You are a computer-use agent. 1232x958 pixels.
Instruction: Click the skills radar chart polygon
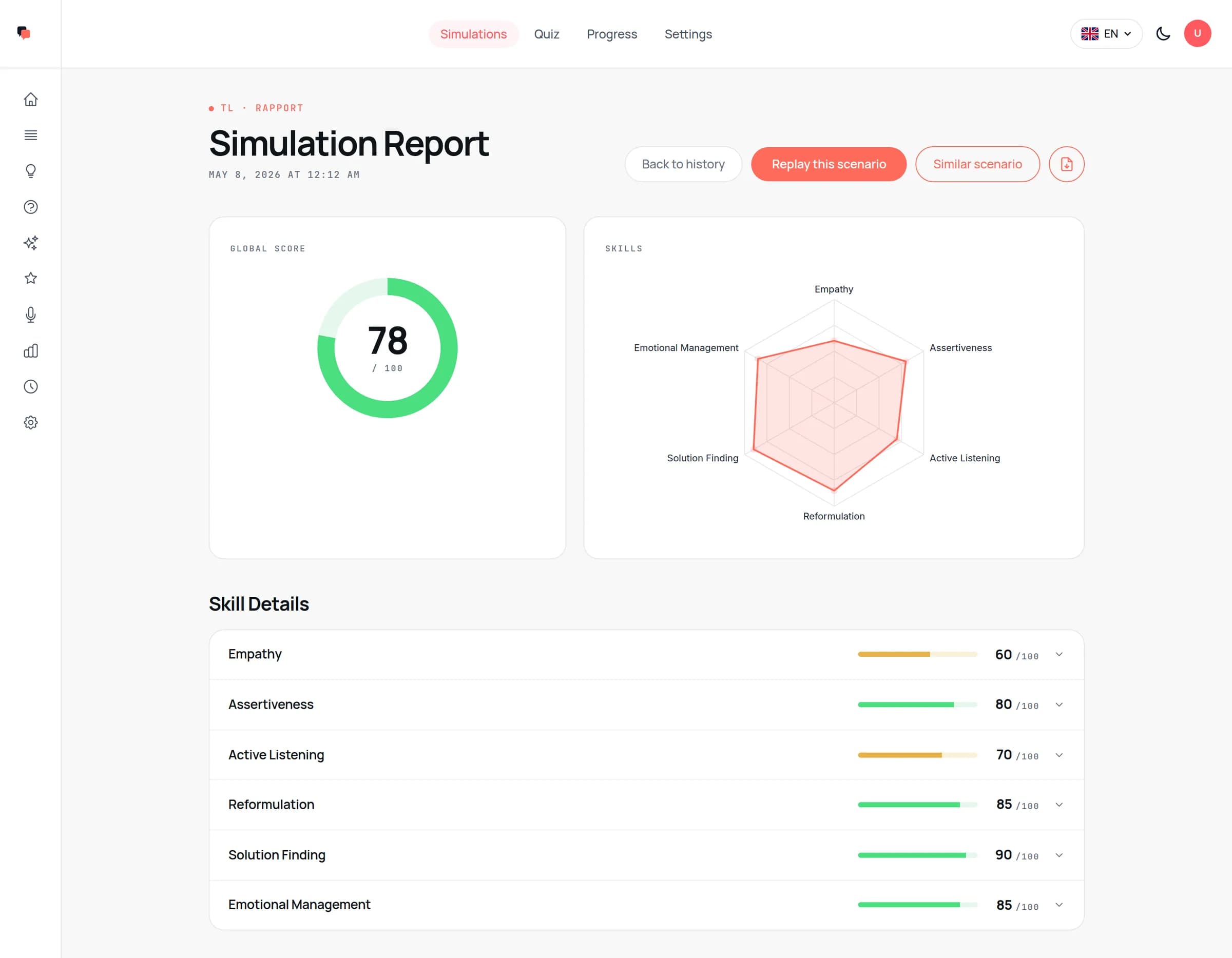(831, 415)
